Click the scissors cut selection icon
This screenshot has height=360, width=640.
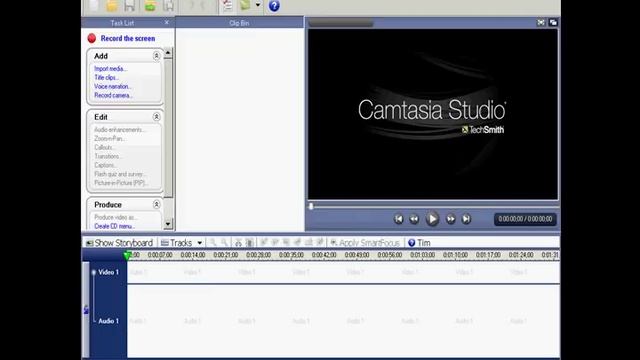[238, 243]
